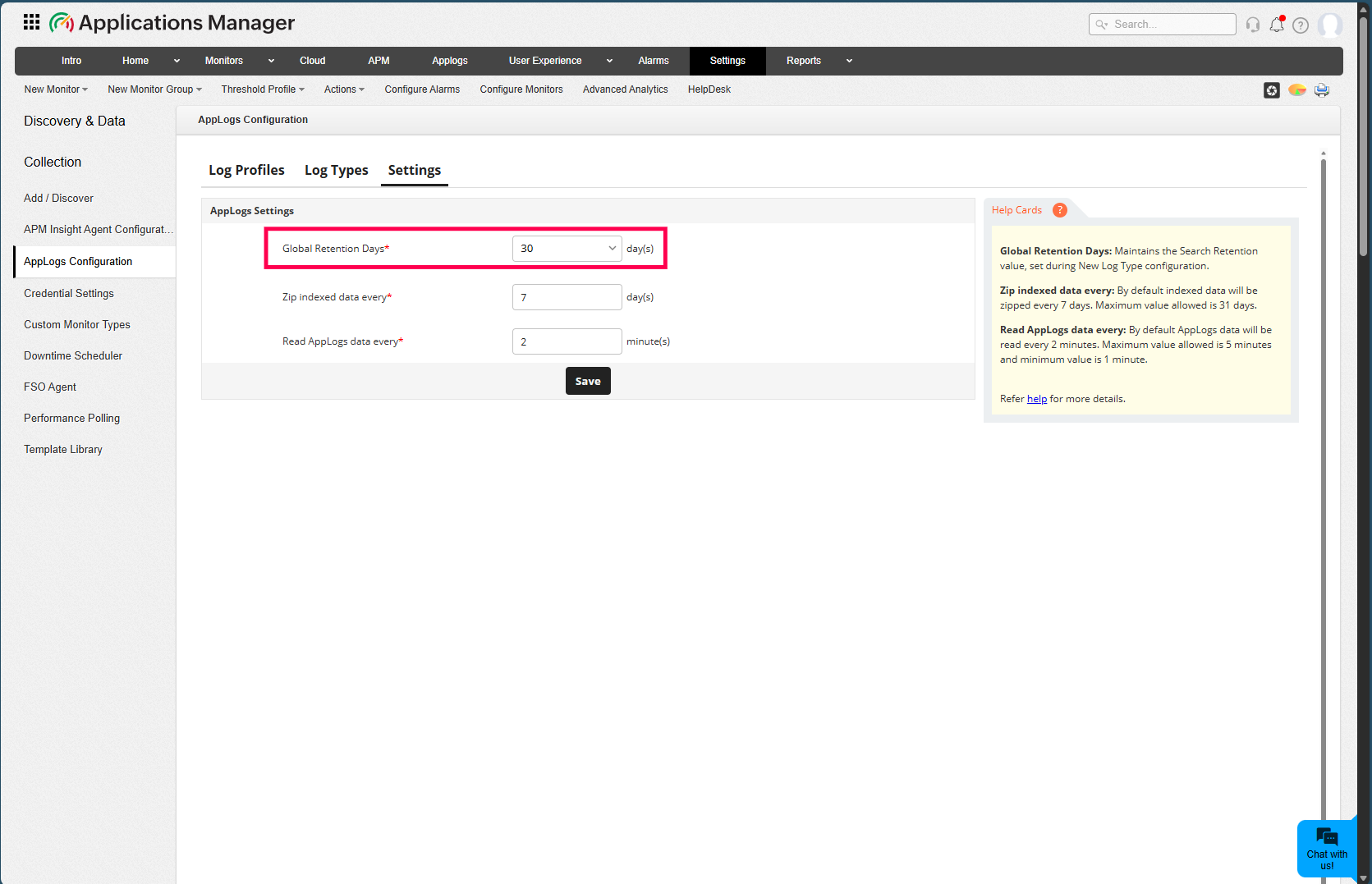The height and width of the screenshot is (884, 1372).
Task: Go to the Intro tab
Action: (71, 61)
